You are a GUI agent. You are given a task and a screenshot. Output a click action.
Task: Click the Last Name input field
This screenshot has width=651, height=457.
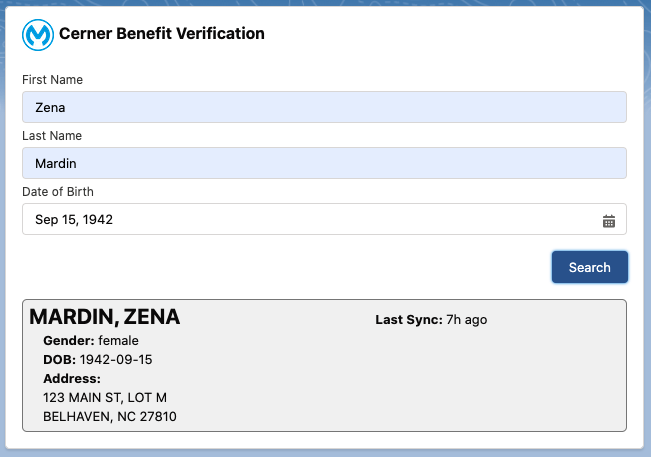pyautogui.click(x=324, y=163)
